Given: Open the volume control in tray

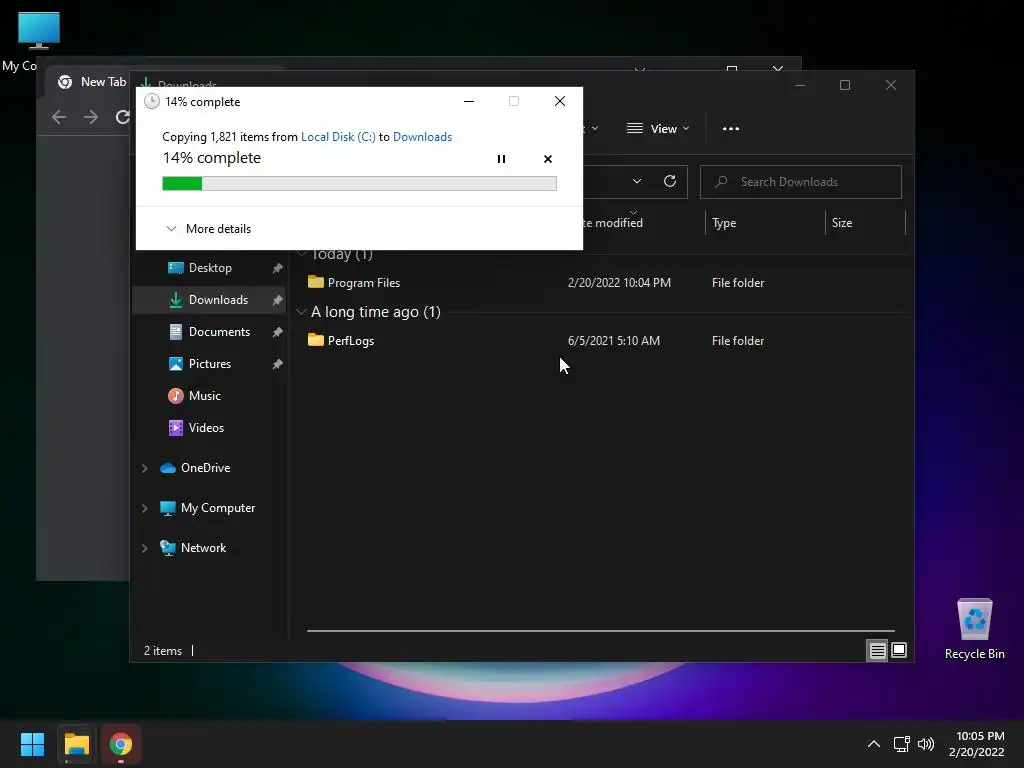Looking at the screenshot, I should (925, 744).
